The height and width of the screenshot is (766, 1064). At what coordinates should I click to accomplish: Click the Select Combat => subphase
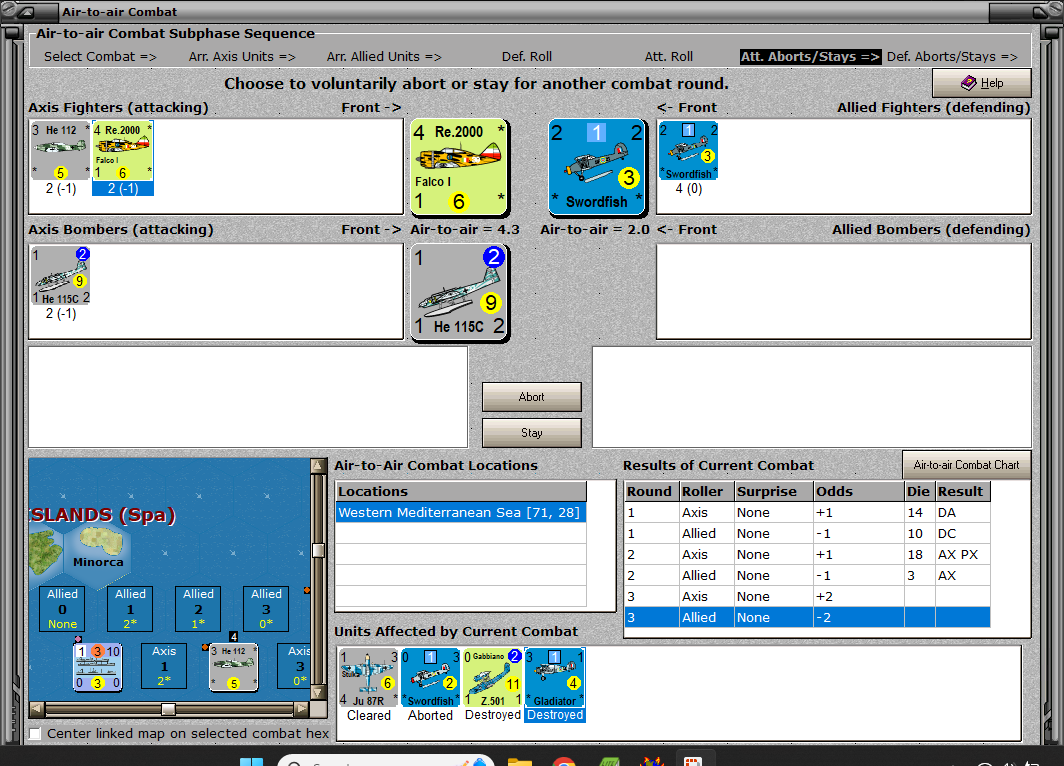[x=100, y=57]
